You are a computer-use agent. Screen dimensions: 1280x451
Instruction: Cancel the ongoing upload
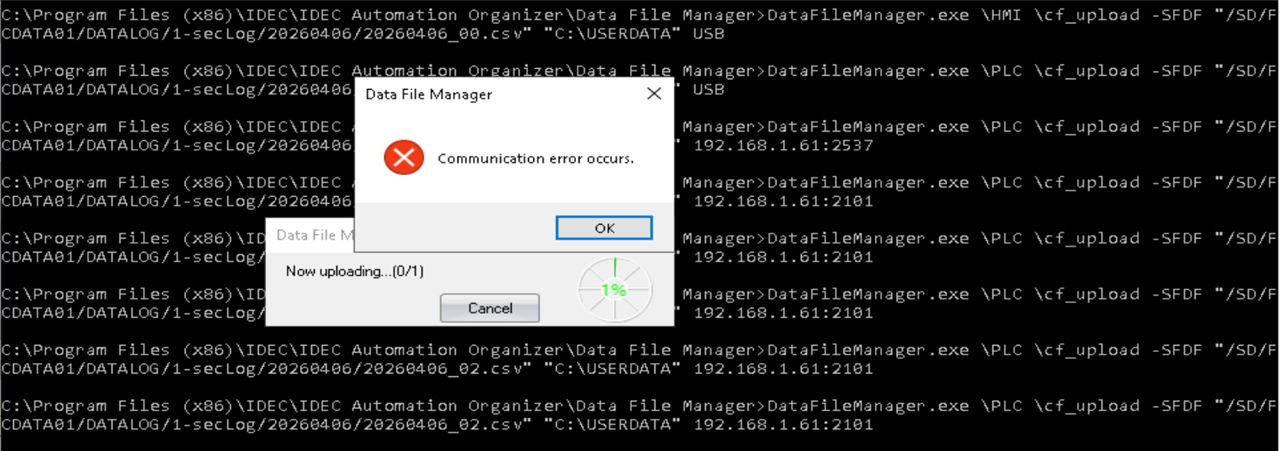click(x=490, y=308)
